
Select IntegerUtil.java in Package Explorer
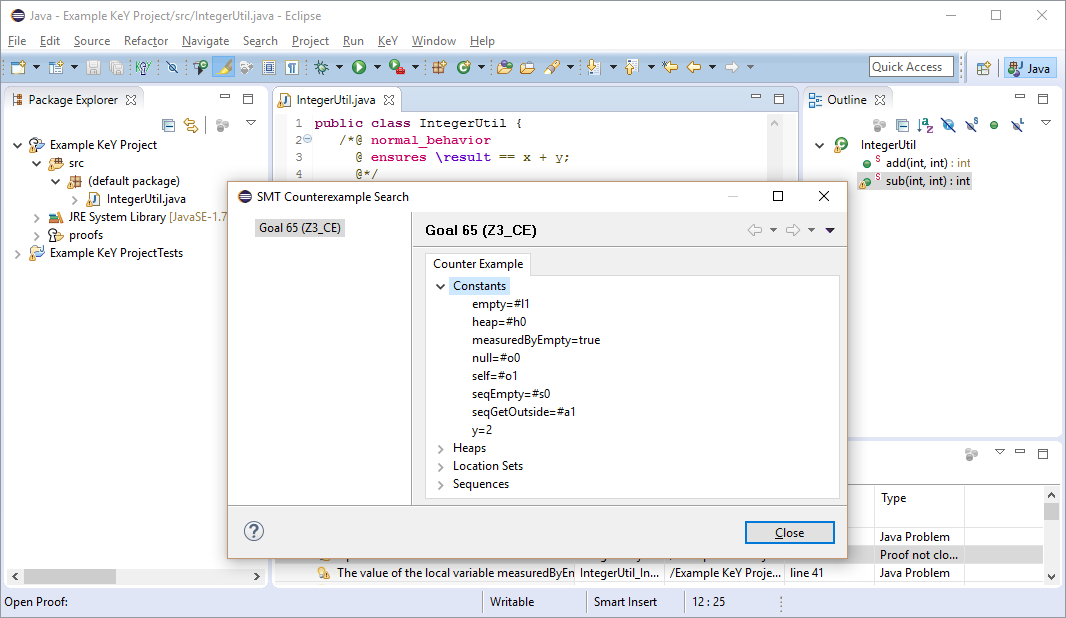[x=145, y=199]
